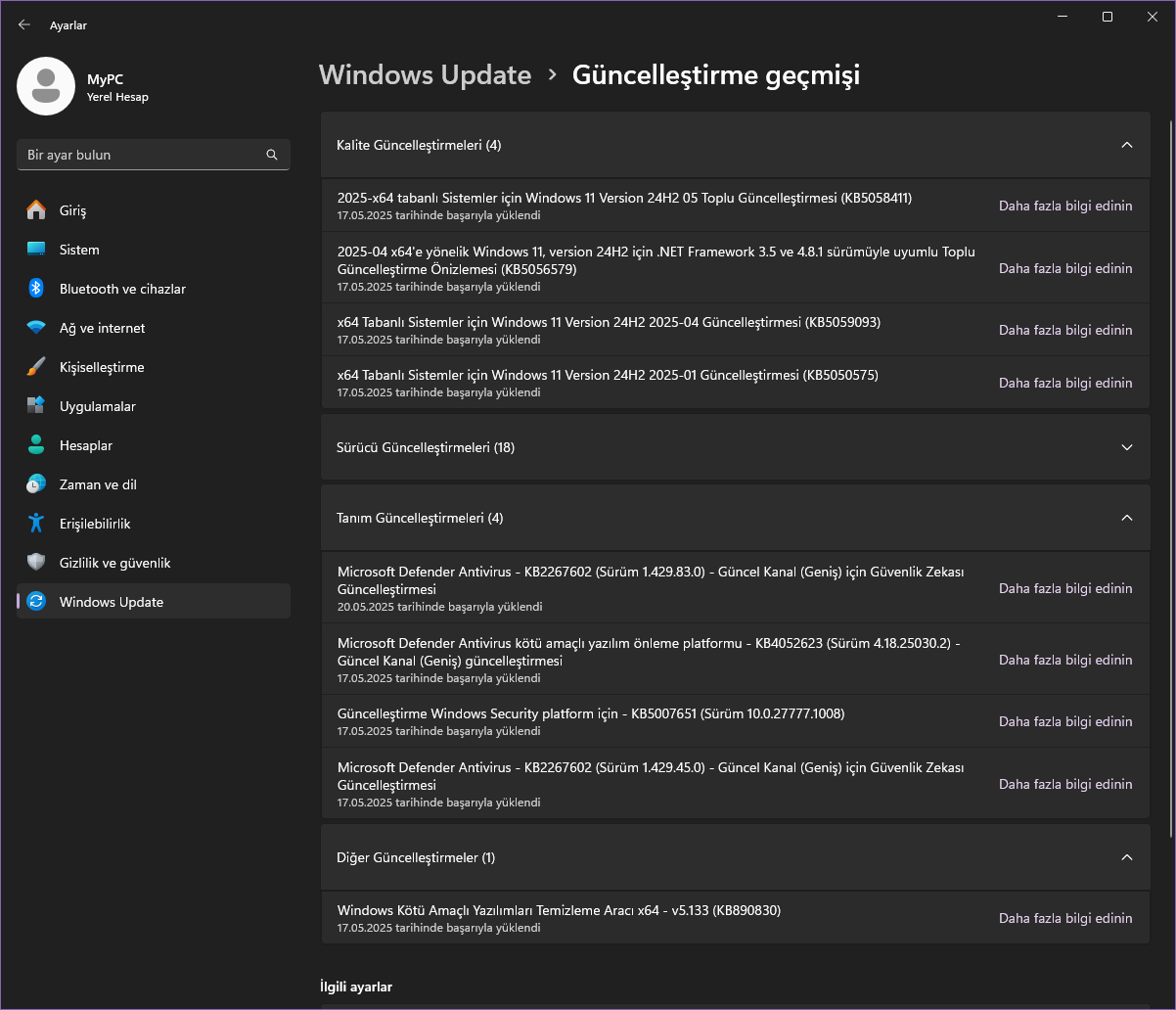Click the KB5050575 2025-01 update title
This screenshot has width=1176, height=1010.
point(609,375)
